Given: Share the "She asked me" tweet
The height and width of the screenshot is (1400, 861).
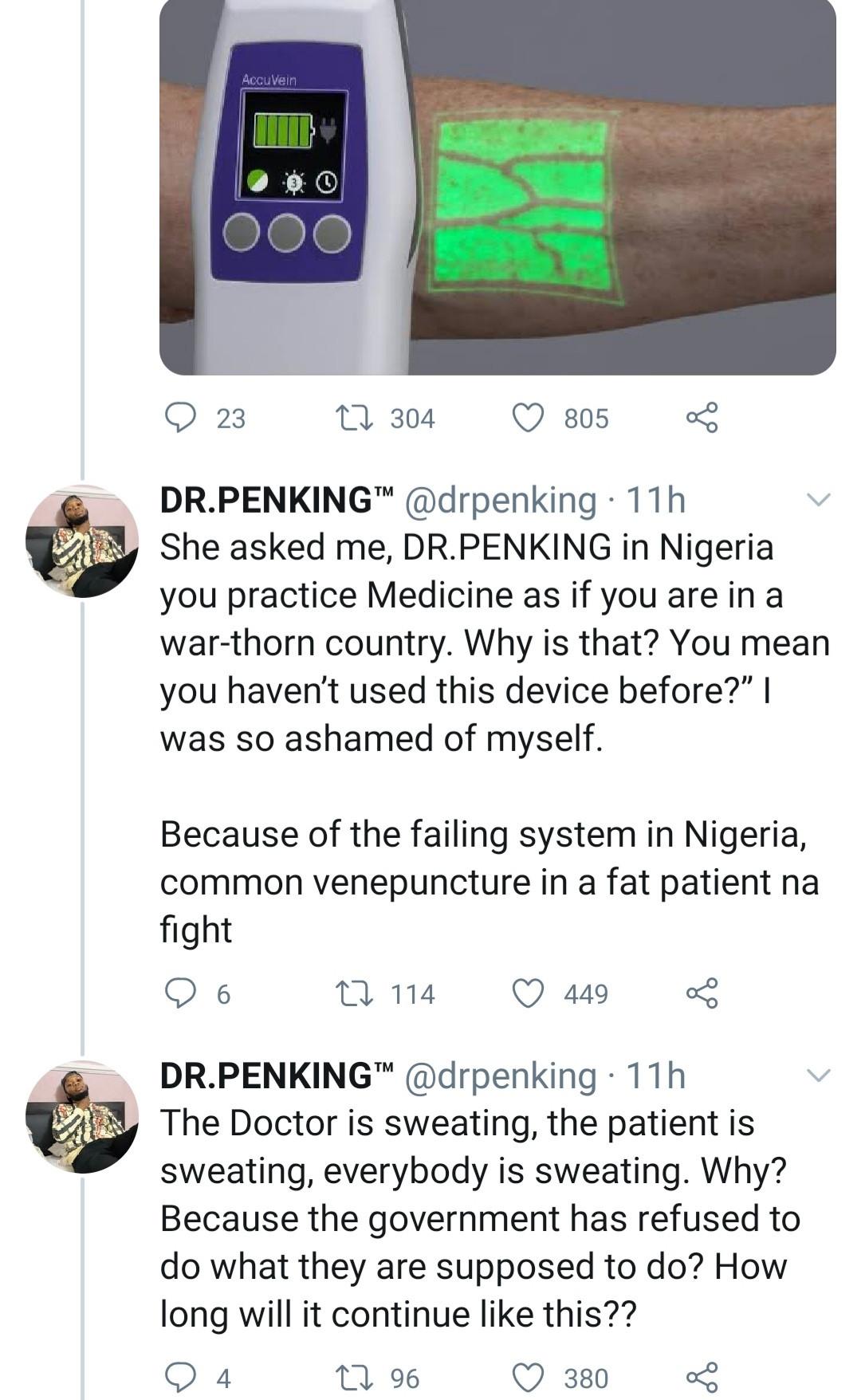Looking at the screenshot, I should tap(702, 993).
